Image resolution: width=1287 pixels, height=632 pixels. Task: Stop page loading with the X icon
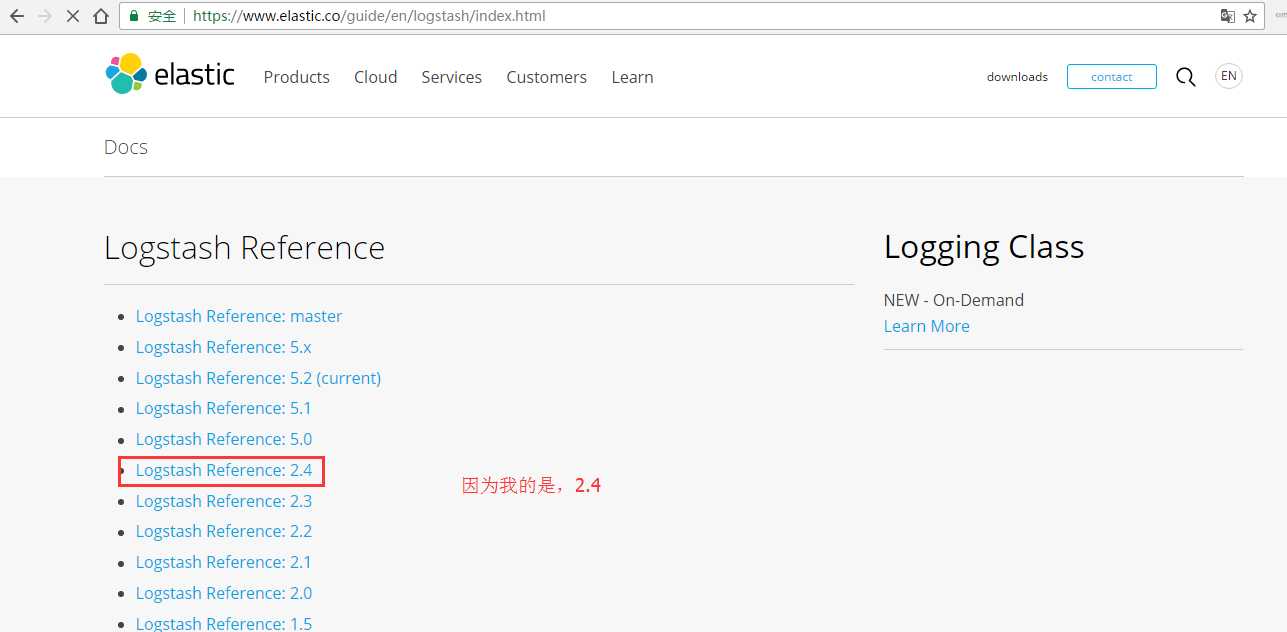pyautogui.click(x=72, y=16)
